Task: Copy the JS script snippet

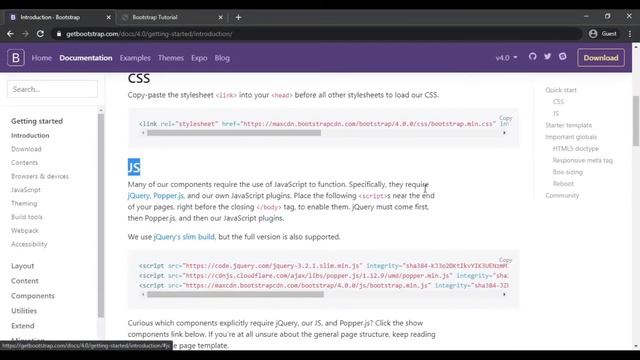Action: tap(505, 260)
